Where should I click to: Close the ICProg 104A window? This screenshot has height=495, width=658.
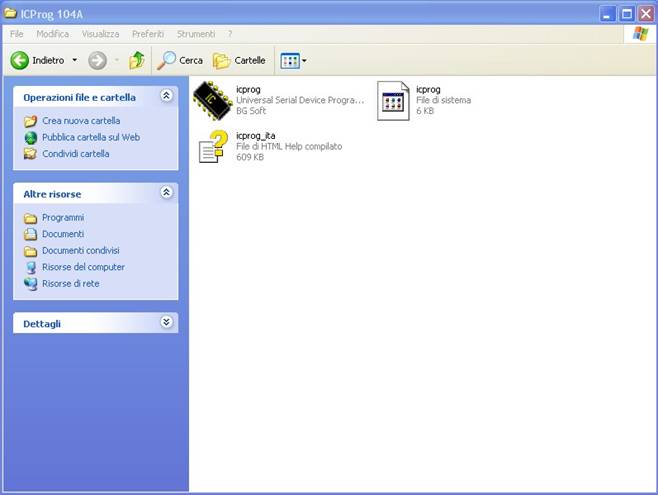(646, 14)
